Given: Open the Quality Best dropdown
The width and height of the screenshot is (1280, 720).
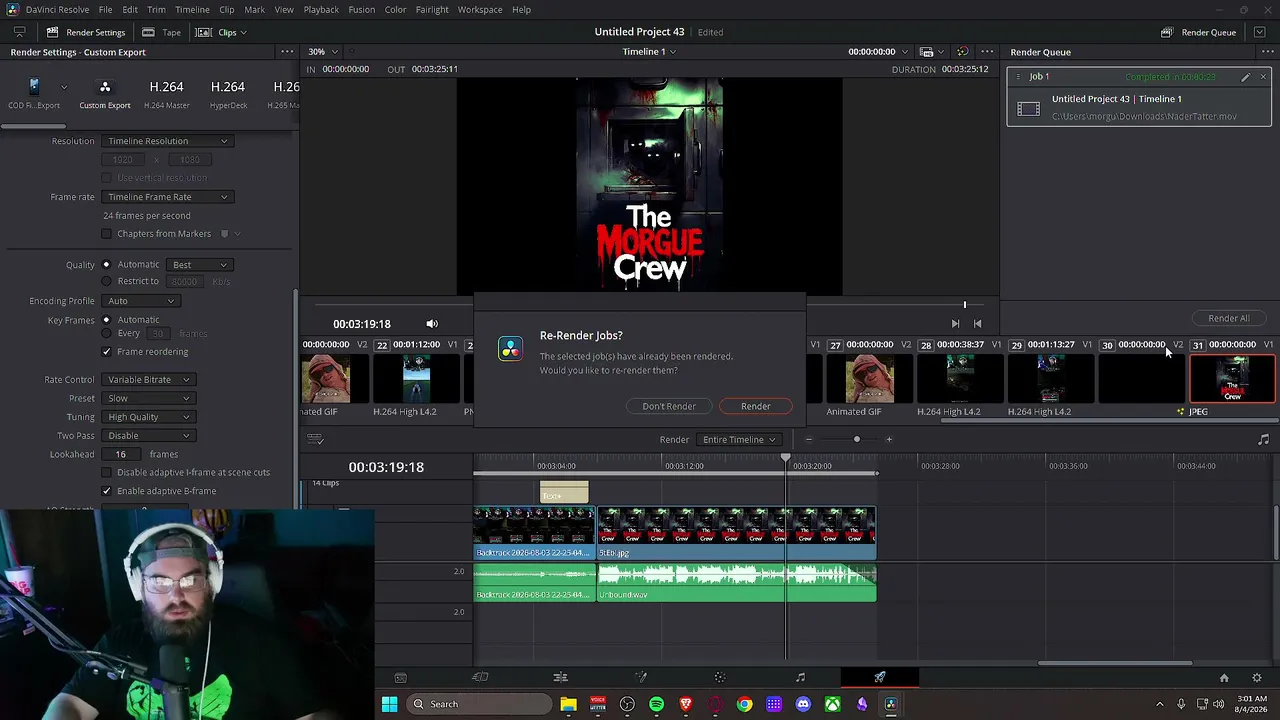Looking at the screenshot, I should [199, 265].
